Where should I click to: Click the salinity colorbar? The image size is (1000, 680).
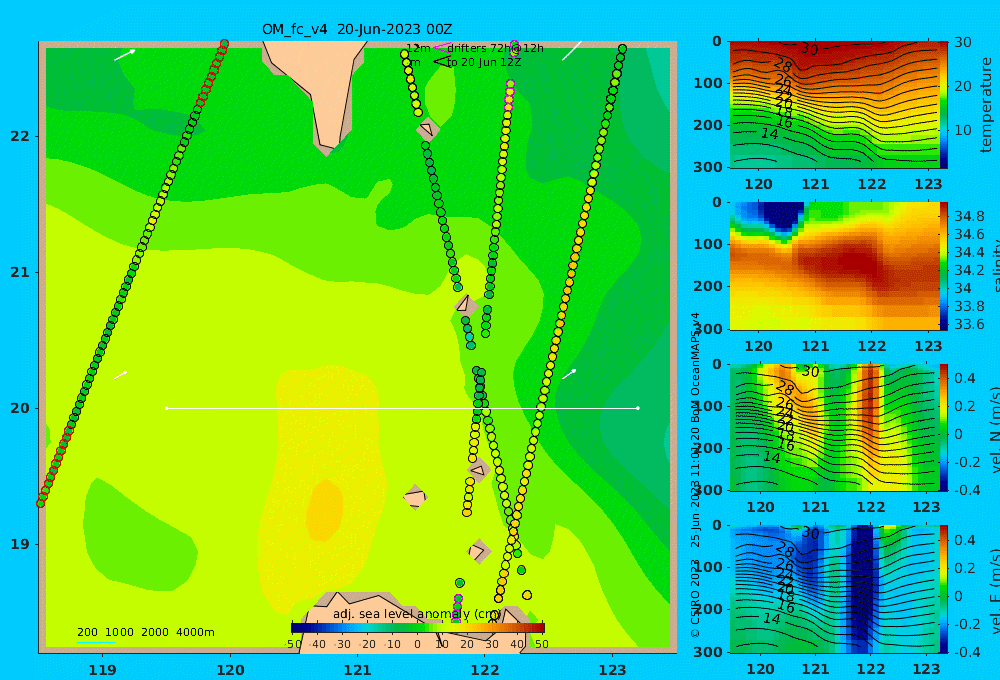944,266
